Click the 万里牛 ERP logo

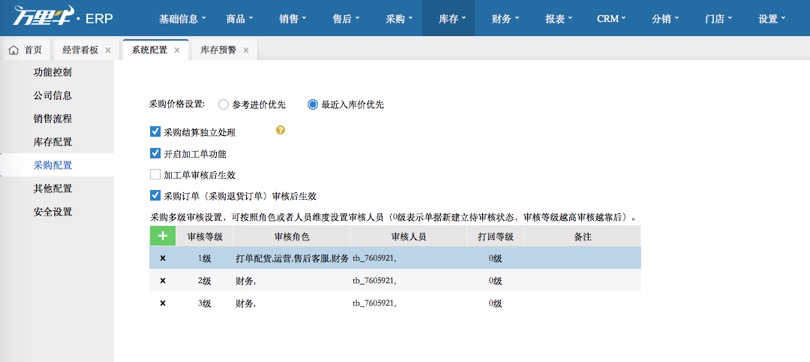pos(63,18)
